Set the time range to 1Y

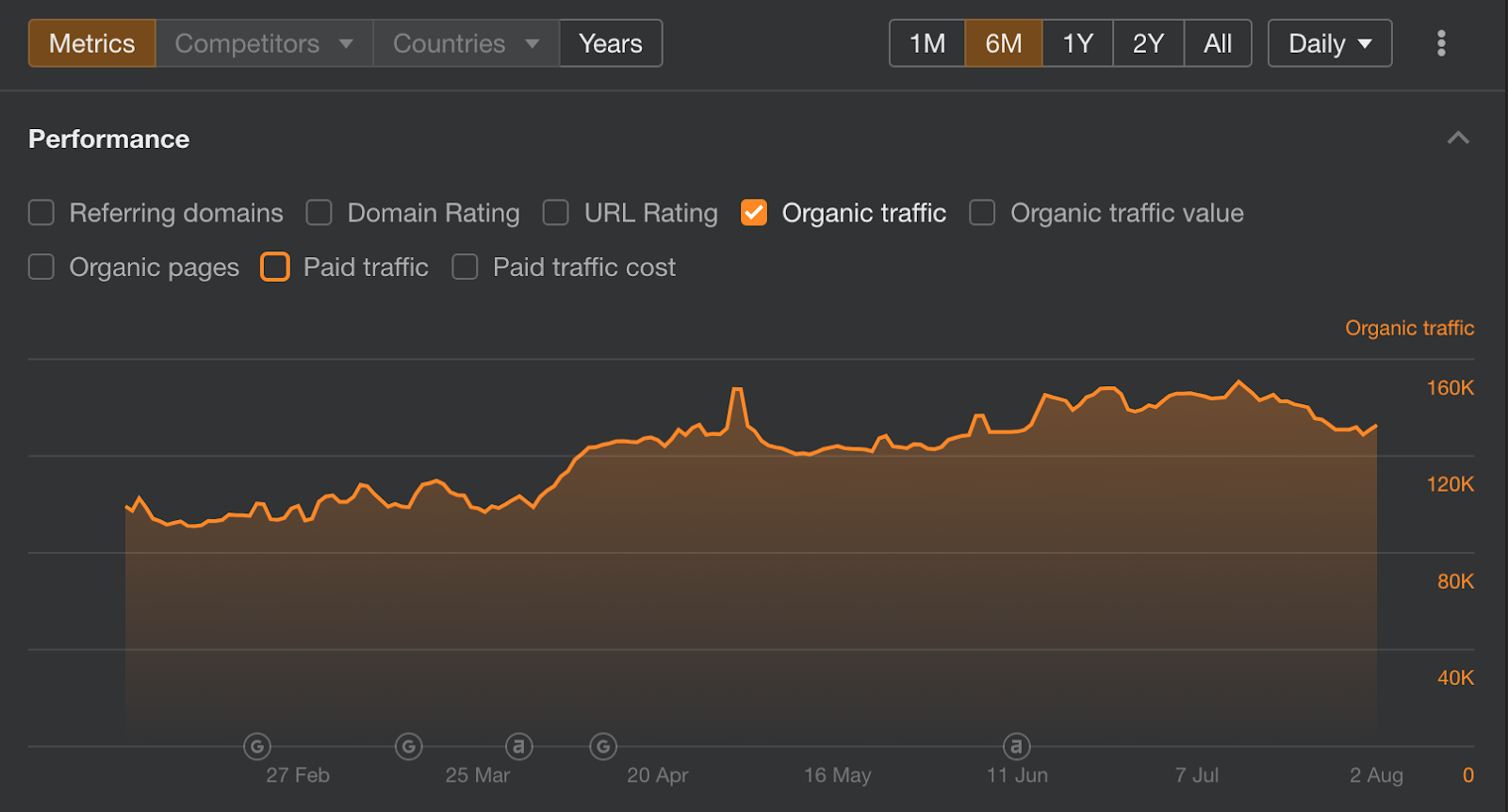tap(1078, 43)
